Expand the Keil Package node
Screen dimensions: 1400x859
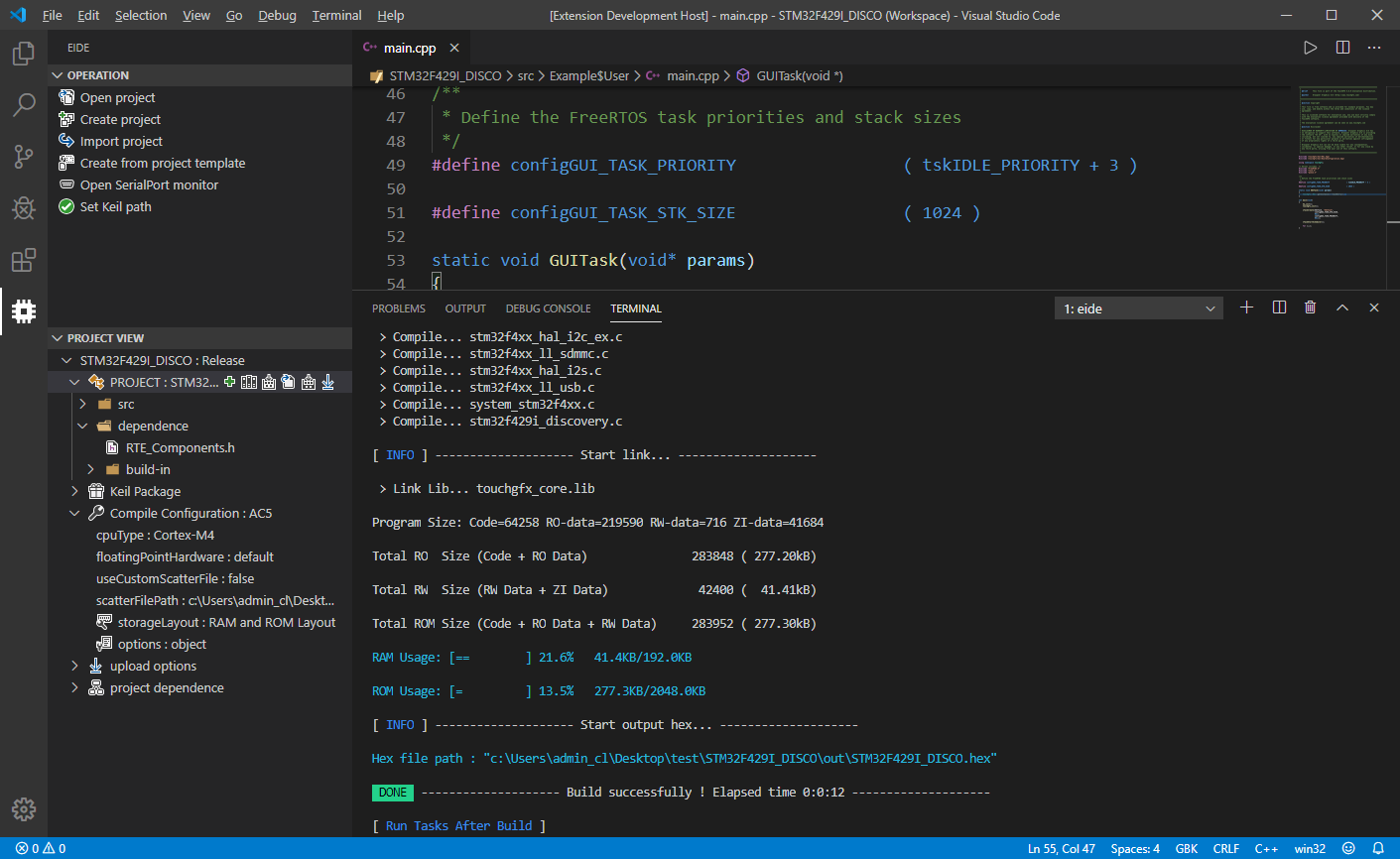click(74, 491)
